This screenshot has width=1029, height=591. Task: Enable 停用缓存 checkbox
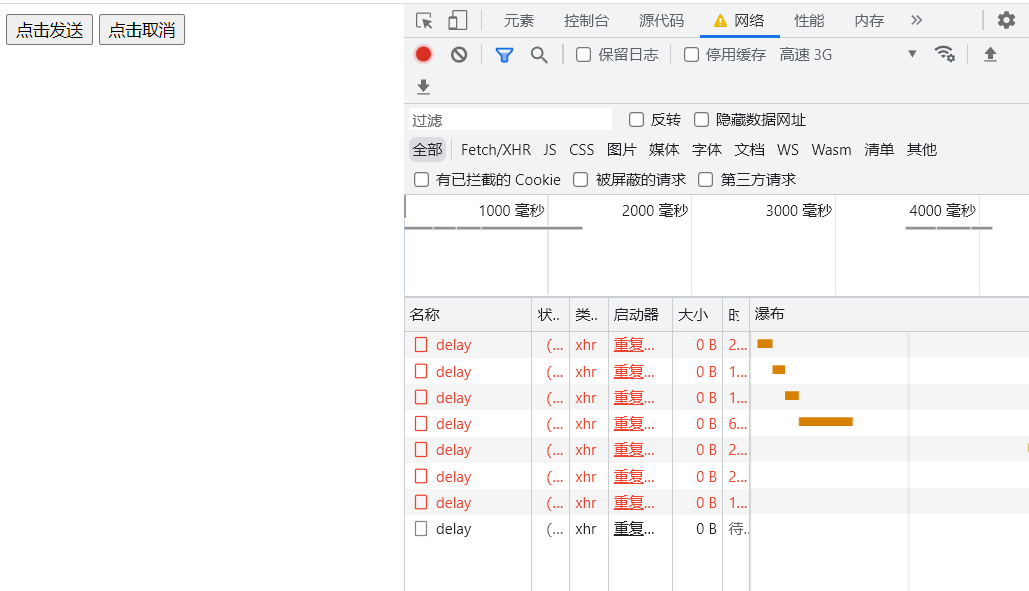(x=690, y=55)
